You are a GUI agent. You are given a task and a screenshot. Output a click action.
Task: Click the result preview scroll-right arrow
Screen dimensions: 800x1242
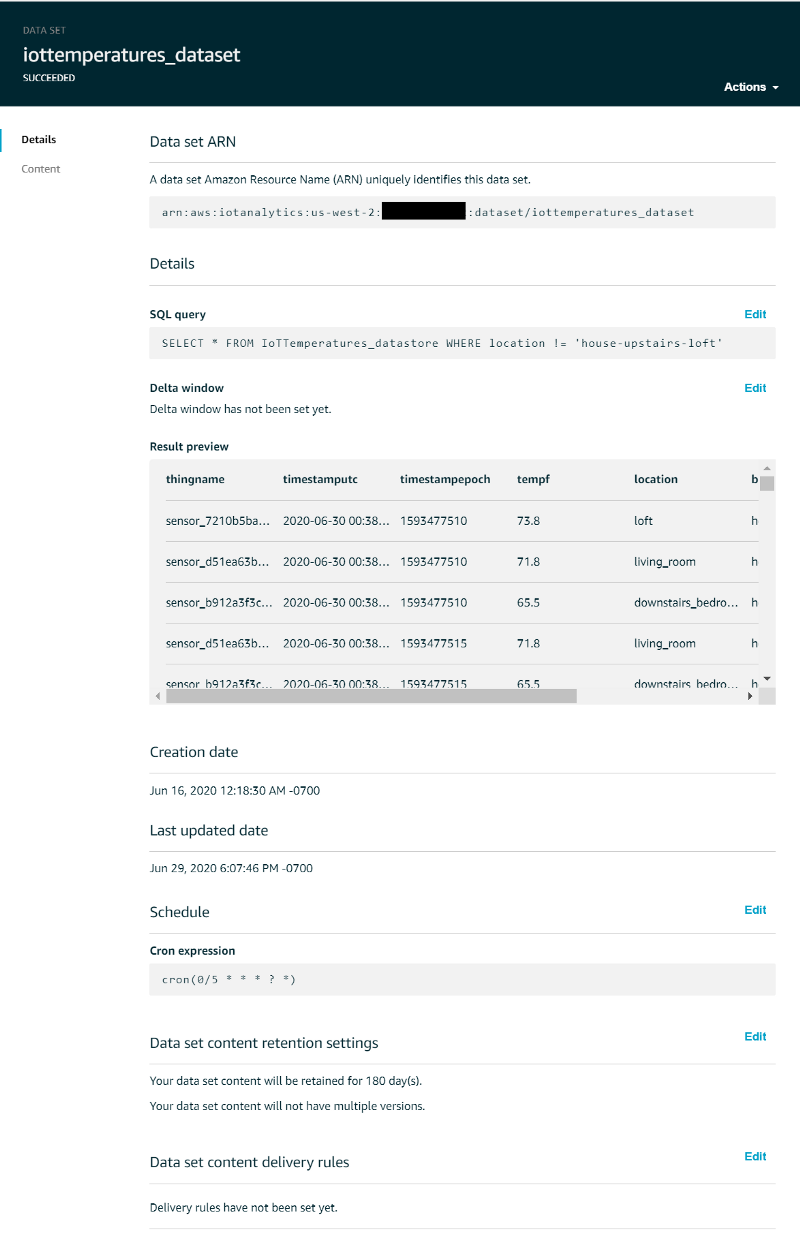751,696
